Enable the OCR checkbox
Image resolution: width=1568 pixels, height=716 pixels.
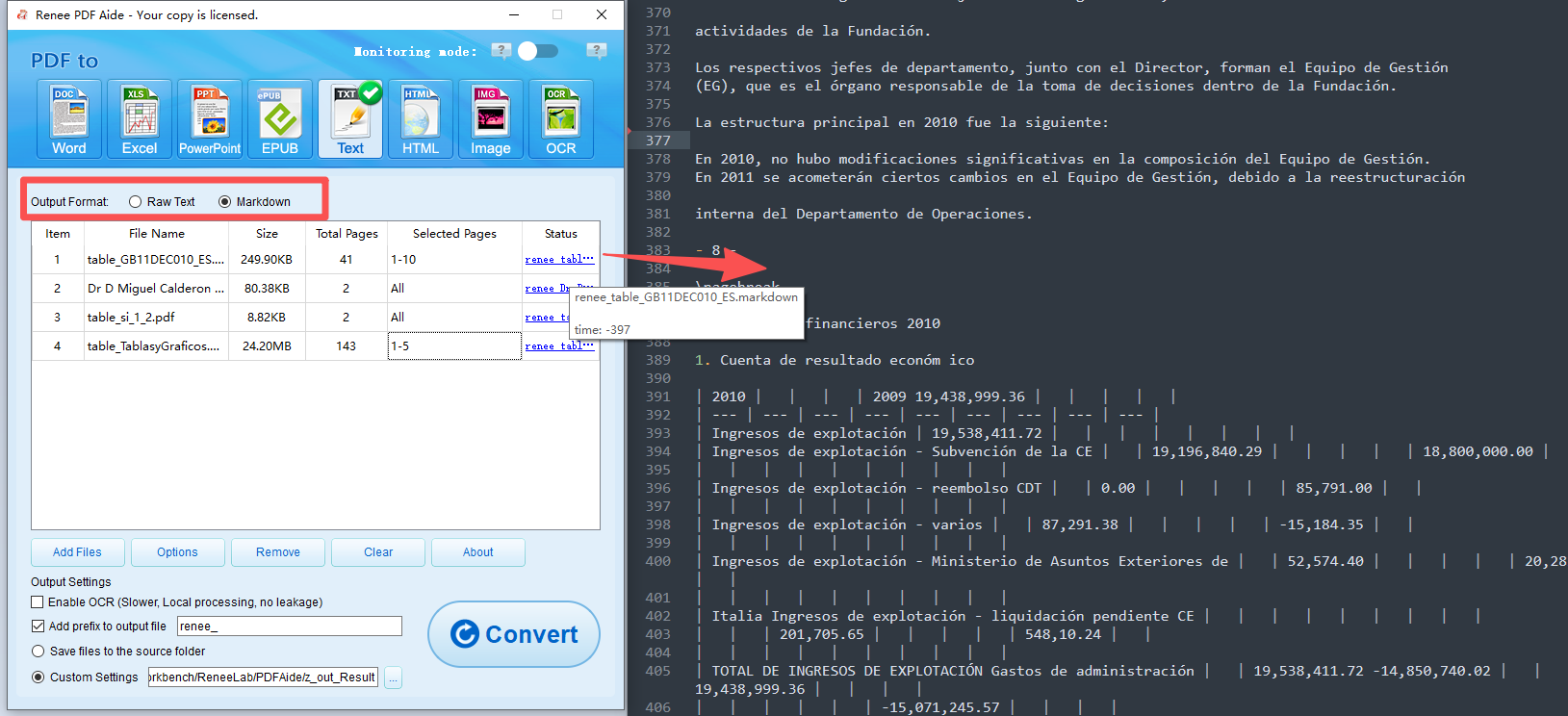[38, 602]
